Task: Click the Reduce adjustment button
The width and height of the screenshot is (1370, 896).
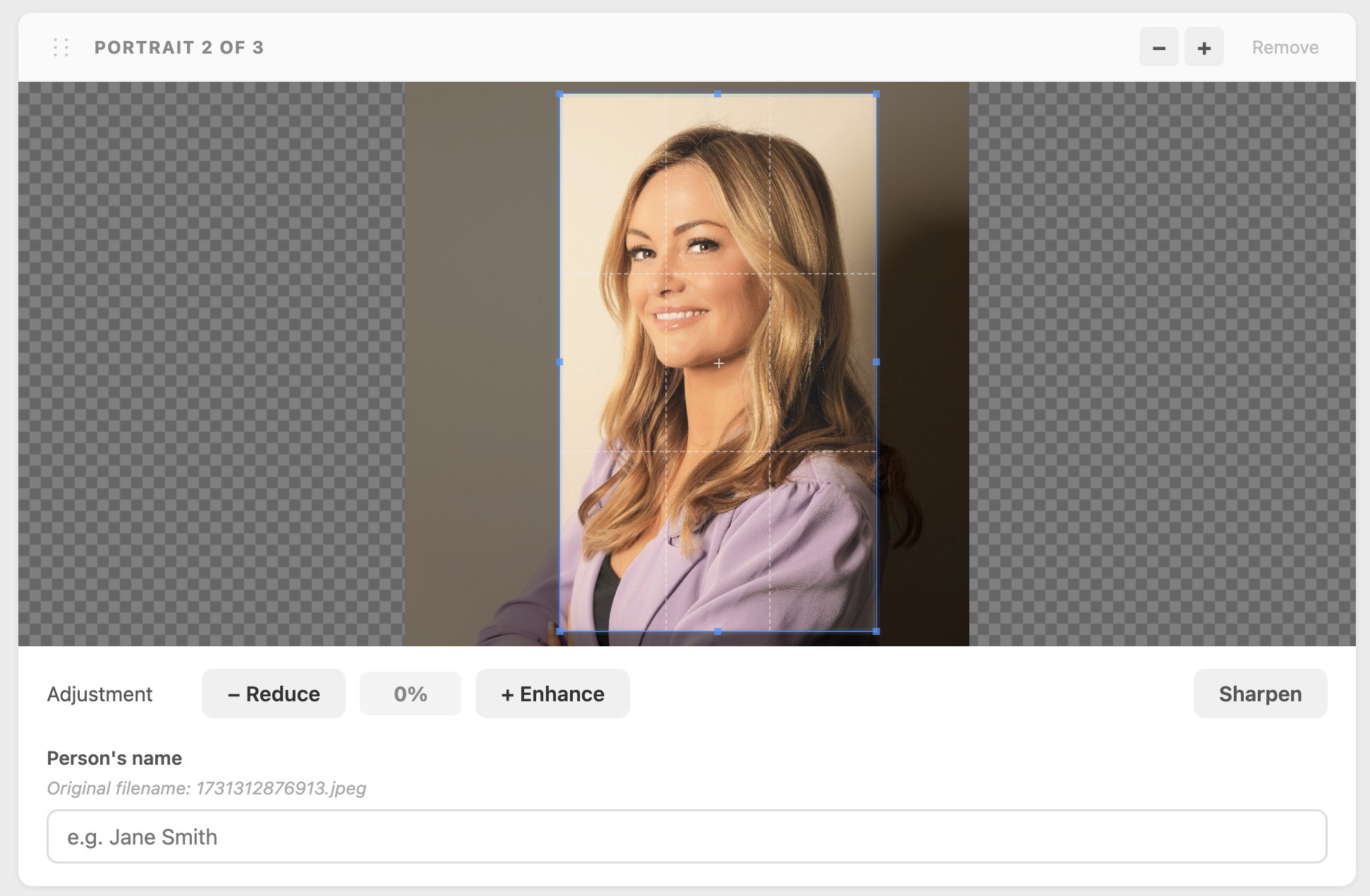Action: click(274, 694)
